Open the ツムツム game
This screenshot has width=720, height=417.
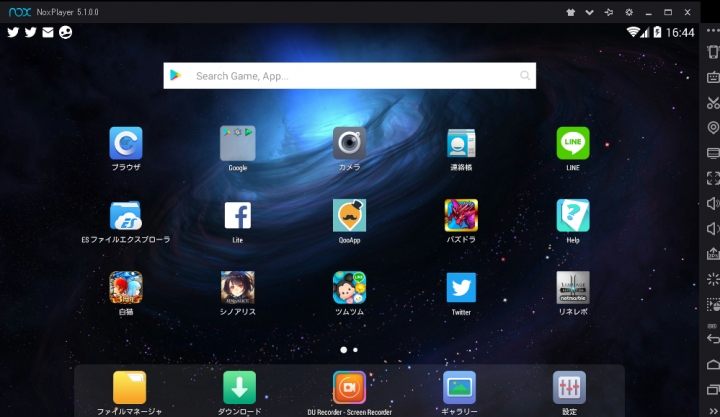click(x=349, y=287)
